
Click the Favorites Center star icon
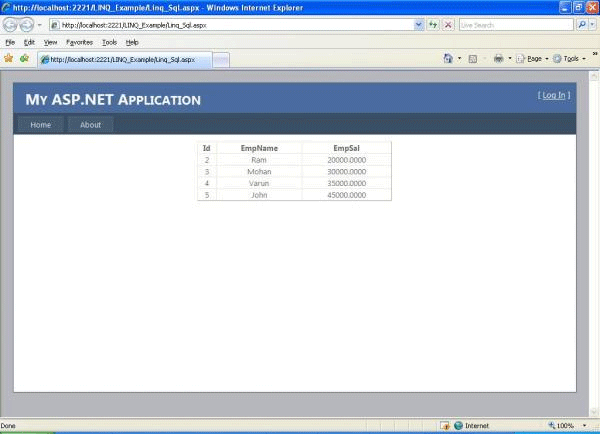(8, 59)
